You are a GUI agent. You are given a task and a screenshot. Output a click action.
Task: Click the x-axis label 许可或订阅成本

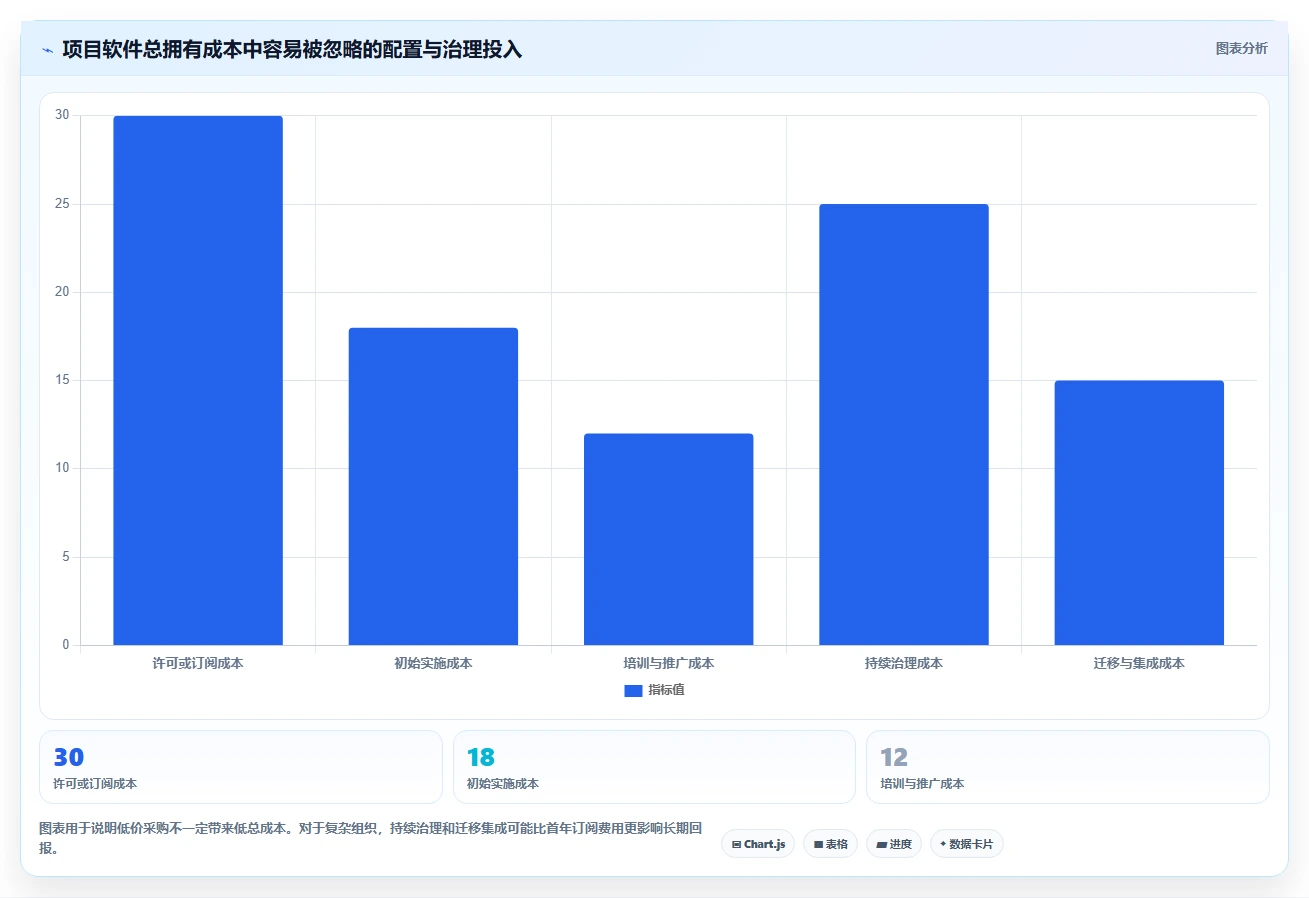[198, 663]
